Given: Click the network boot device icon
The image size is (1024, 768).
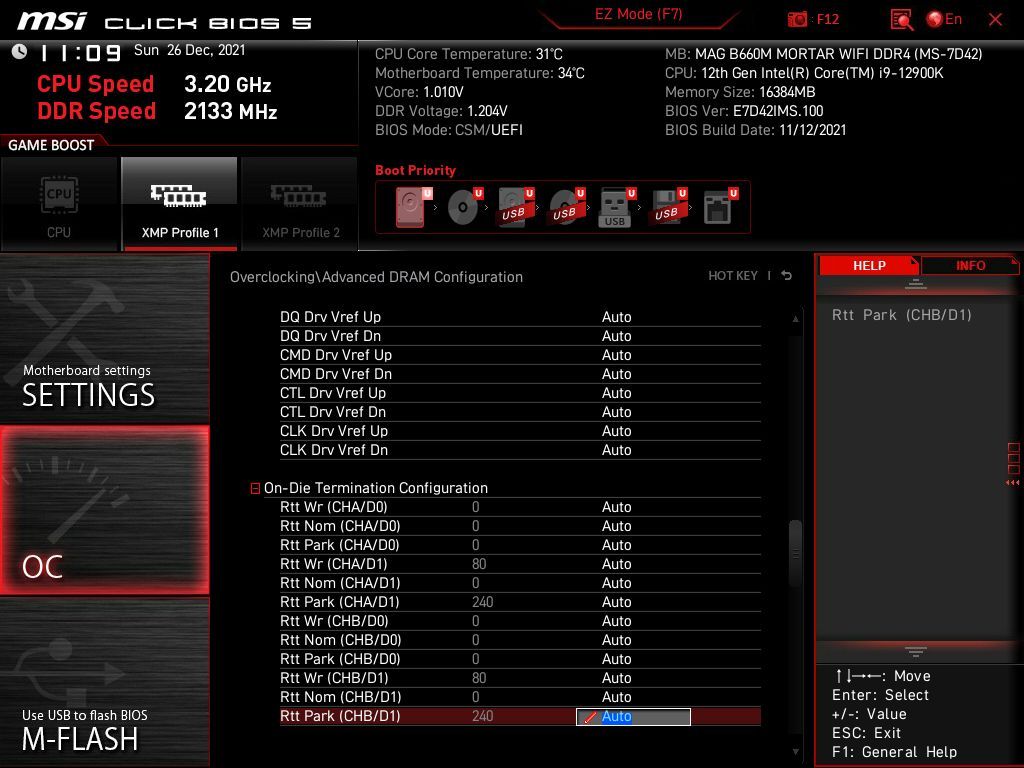Looking at the screenshot, I should [x=717, y=207].
